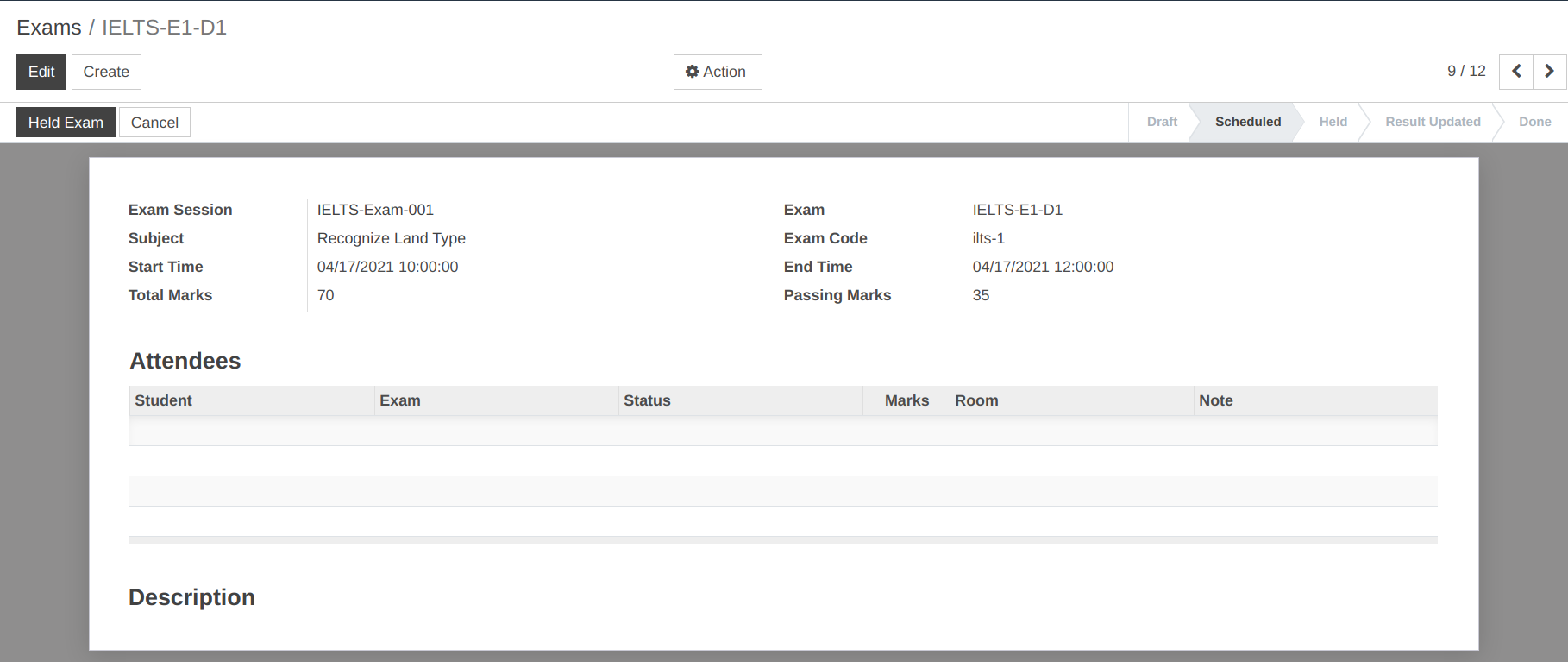Select the Done status stage
1568x662 pixels.
click(1534, 122)
